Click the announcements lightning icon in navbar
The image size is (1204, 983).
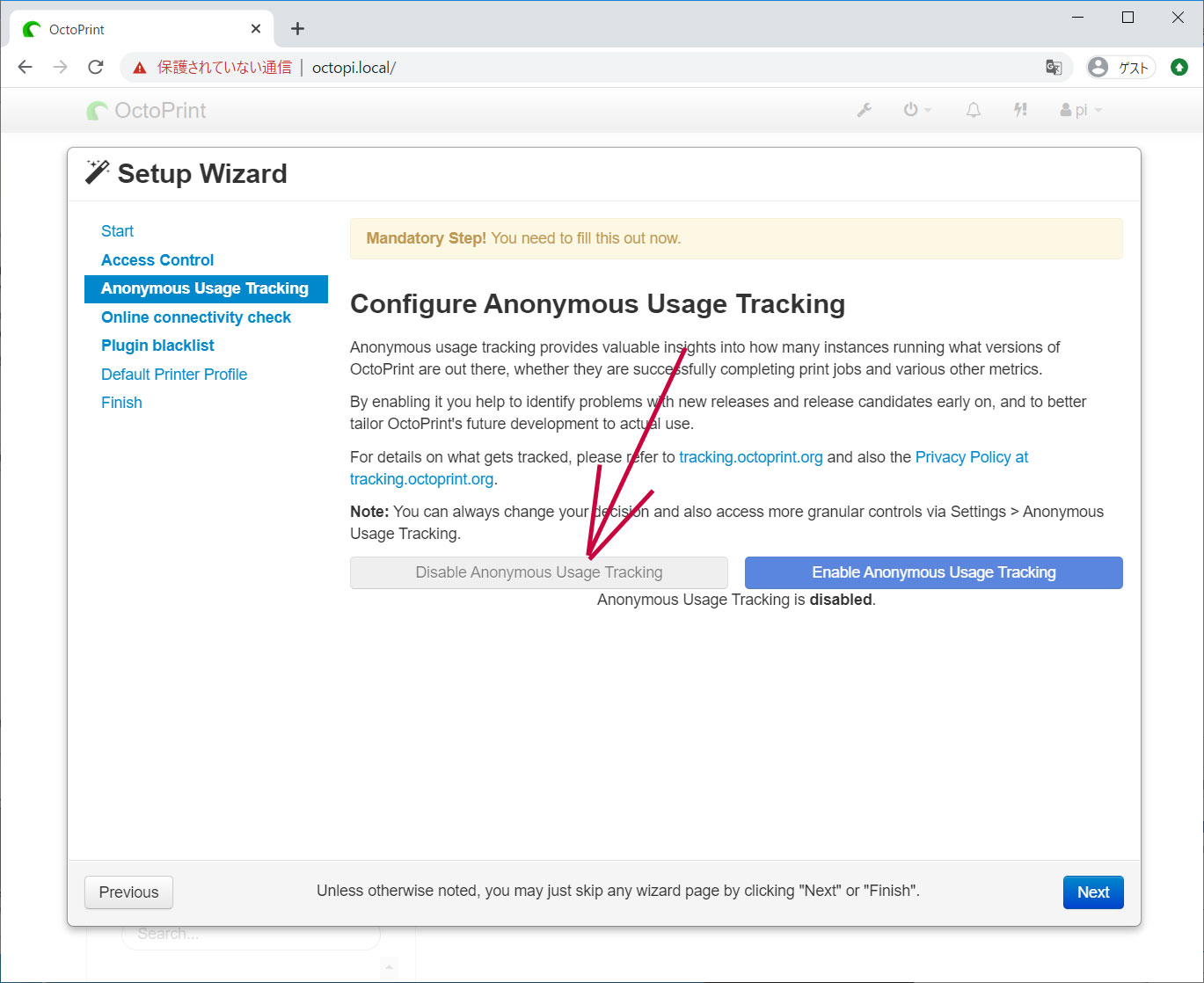tap(1020, 110)
